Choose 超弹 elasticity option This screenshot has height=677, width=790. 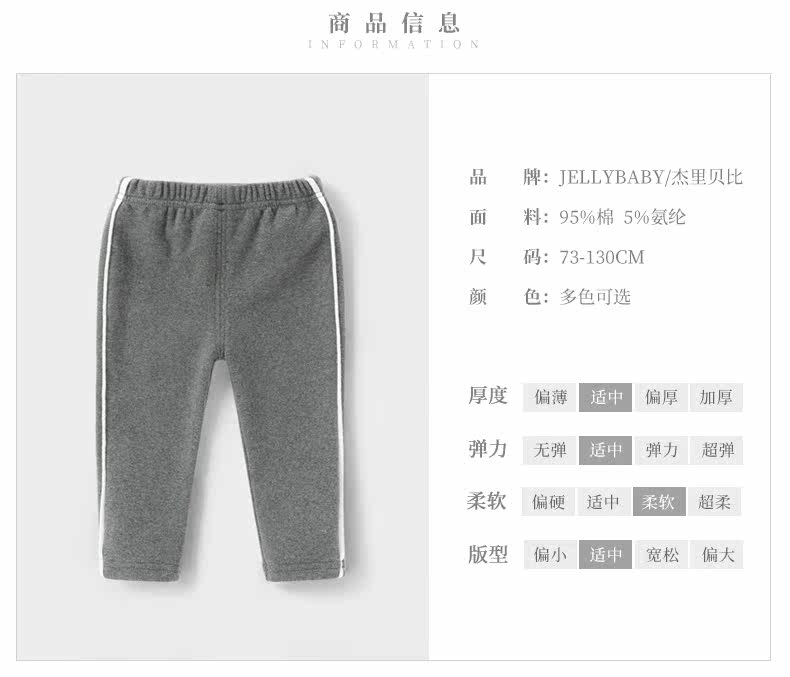(716, 450)
